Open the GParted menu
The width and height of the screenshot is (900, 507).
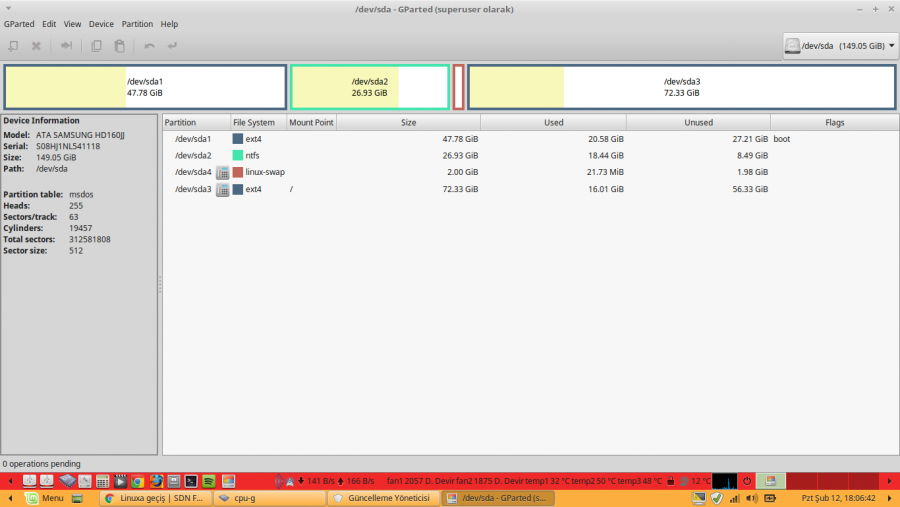[19, 24]
